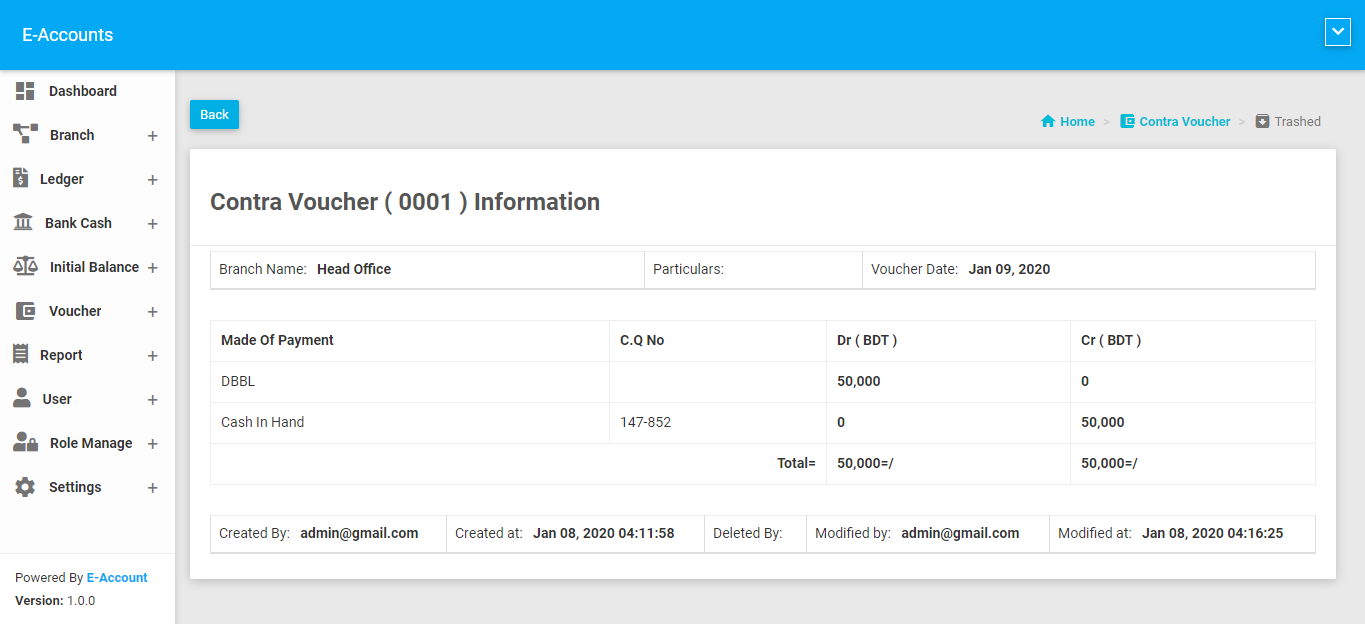Expand the Branch submenu plus sign
This screenshot has height=624, width=1365.
153,136
